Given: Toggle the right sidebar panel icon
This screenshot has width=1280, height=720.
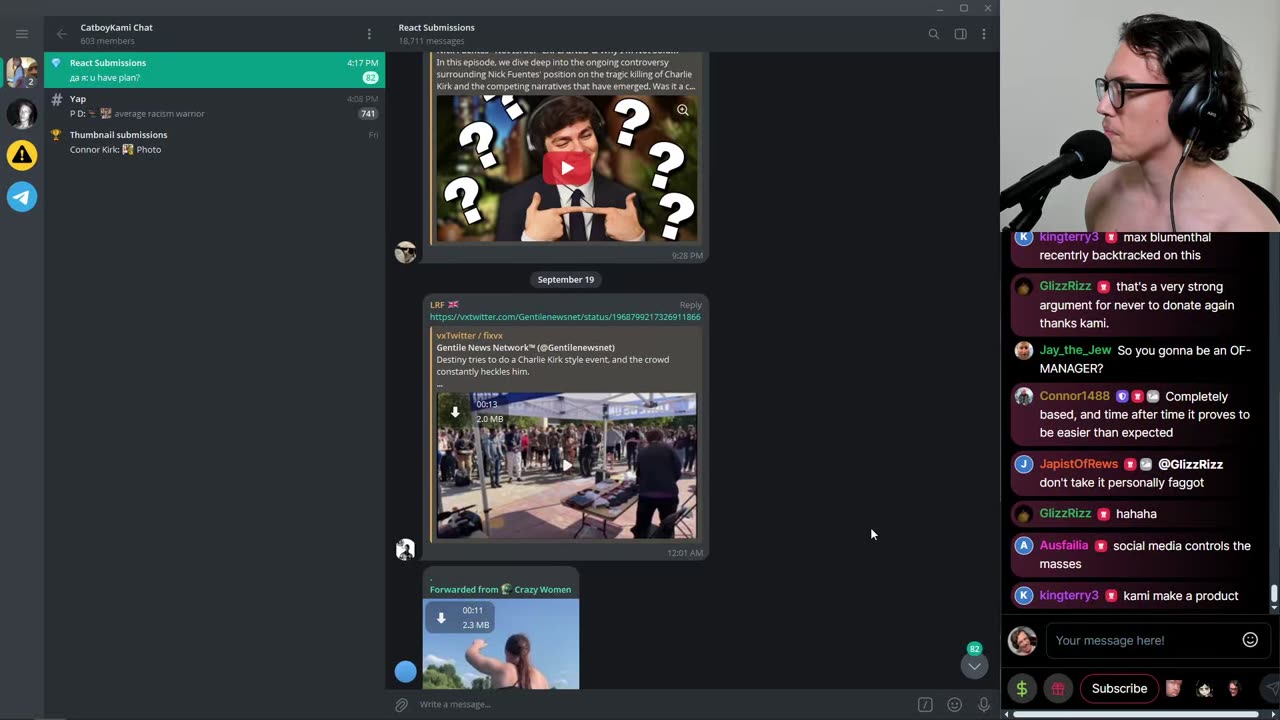Looking at the screenshot, I should pos(960,34).
